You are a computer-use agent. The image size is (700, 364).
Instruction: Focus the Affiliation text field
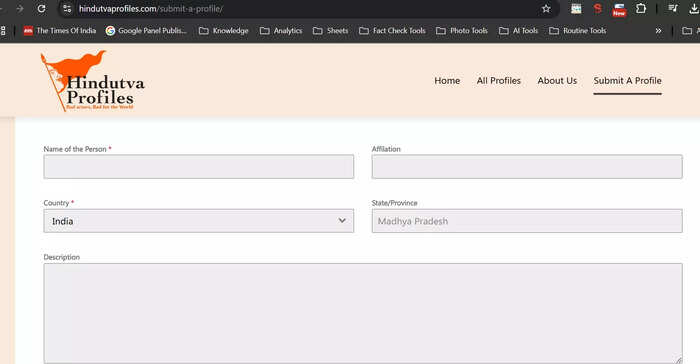(527, 167)
